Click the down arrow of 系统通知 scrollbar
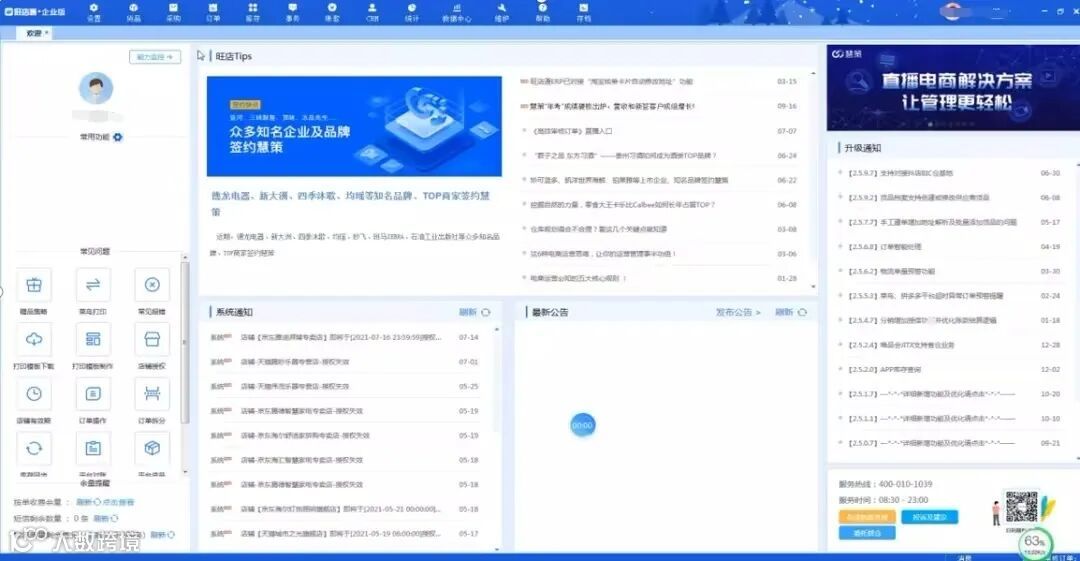1080x561 pixels. coord(497,549)
